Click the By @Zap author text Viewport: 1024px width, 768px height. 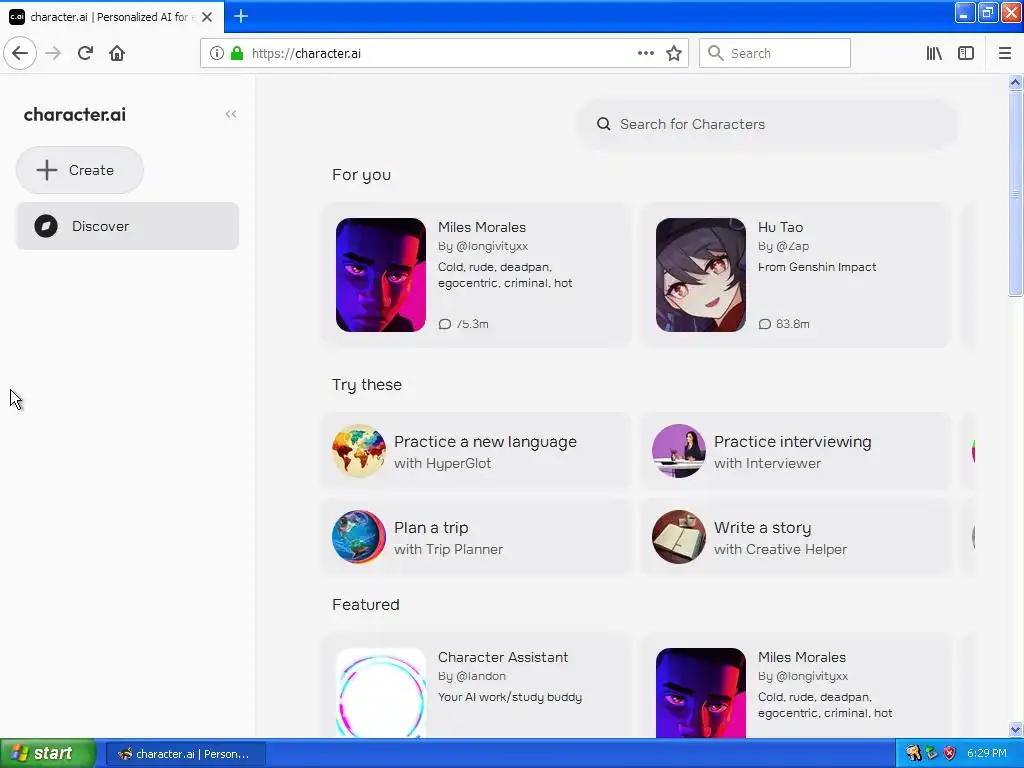click(784, 246)
